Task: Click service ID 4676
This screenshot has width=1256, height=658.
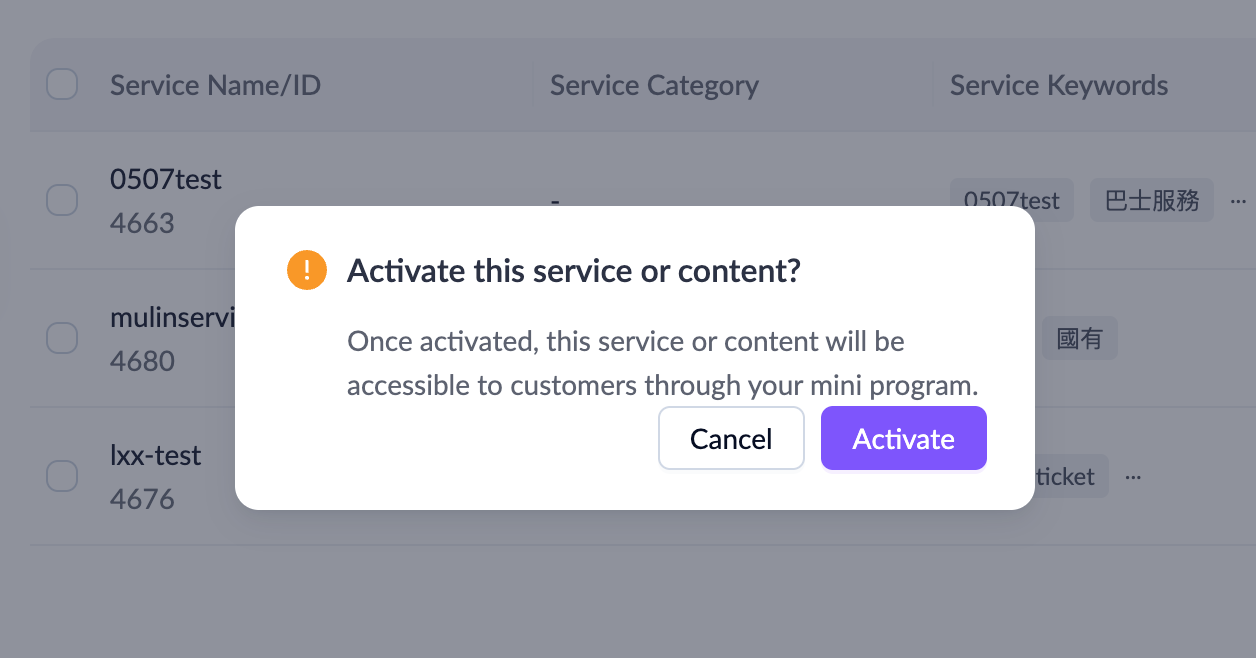Action: 142,498
